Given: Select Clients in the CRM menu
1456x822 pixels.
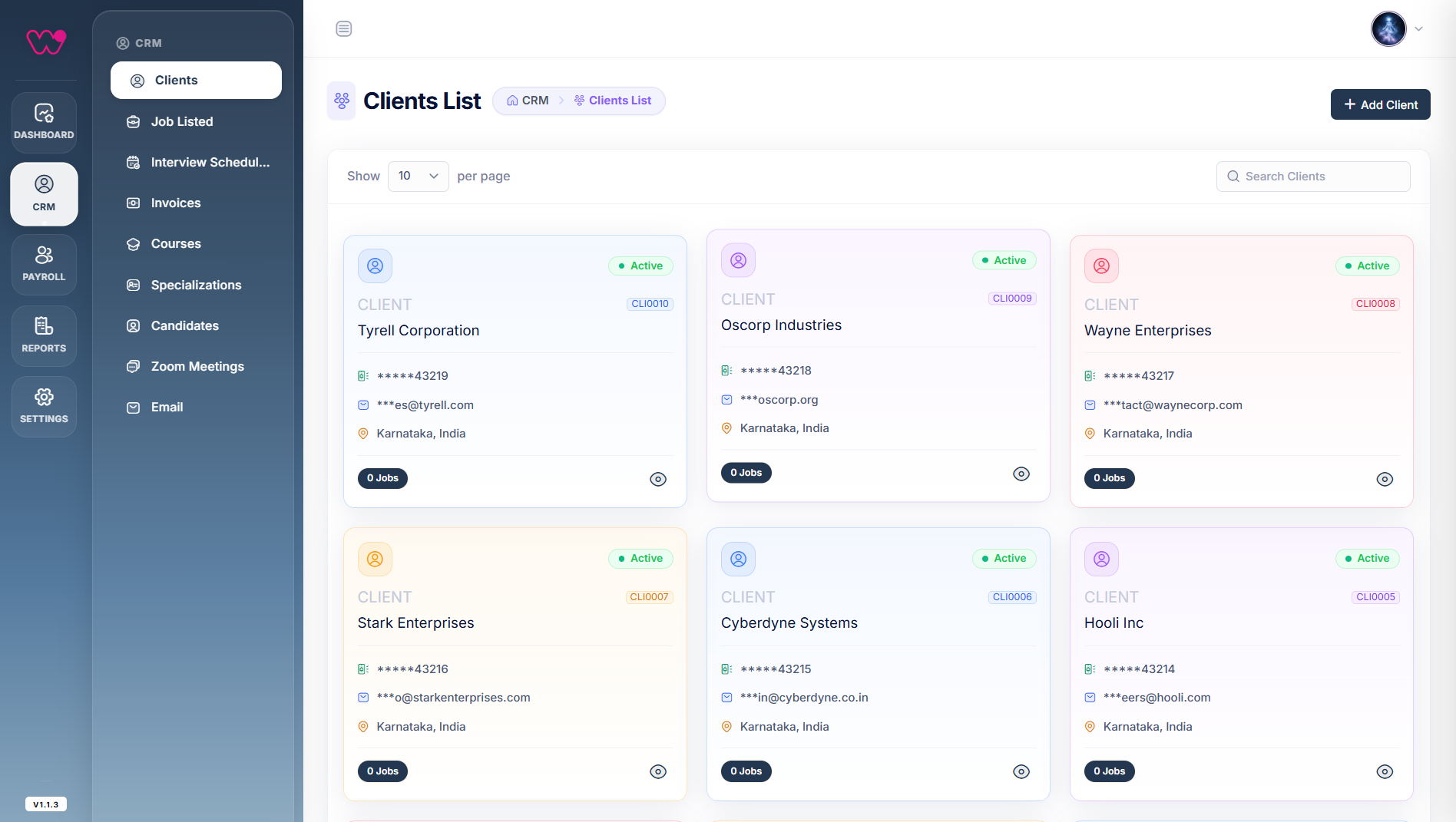Looking at the screenshot, I should 196,81.
